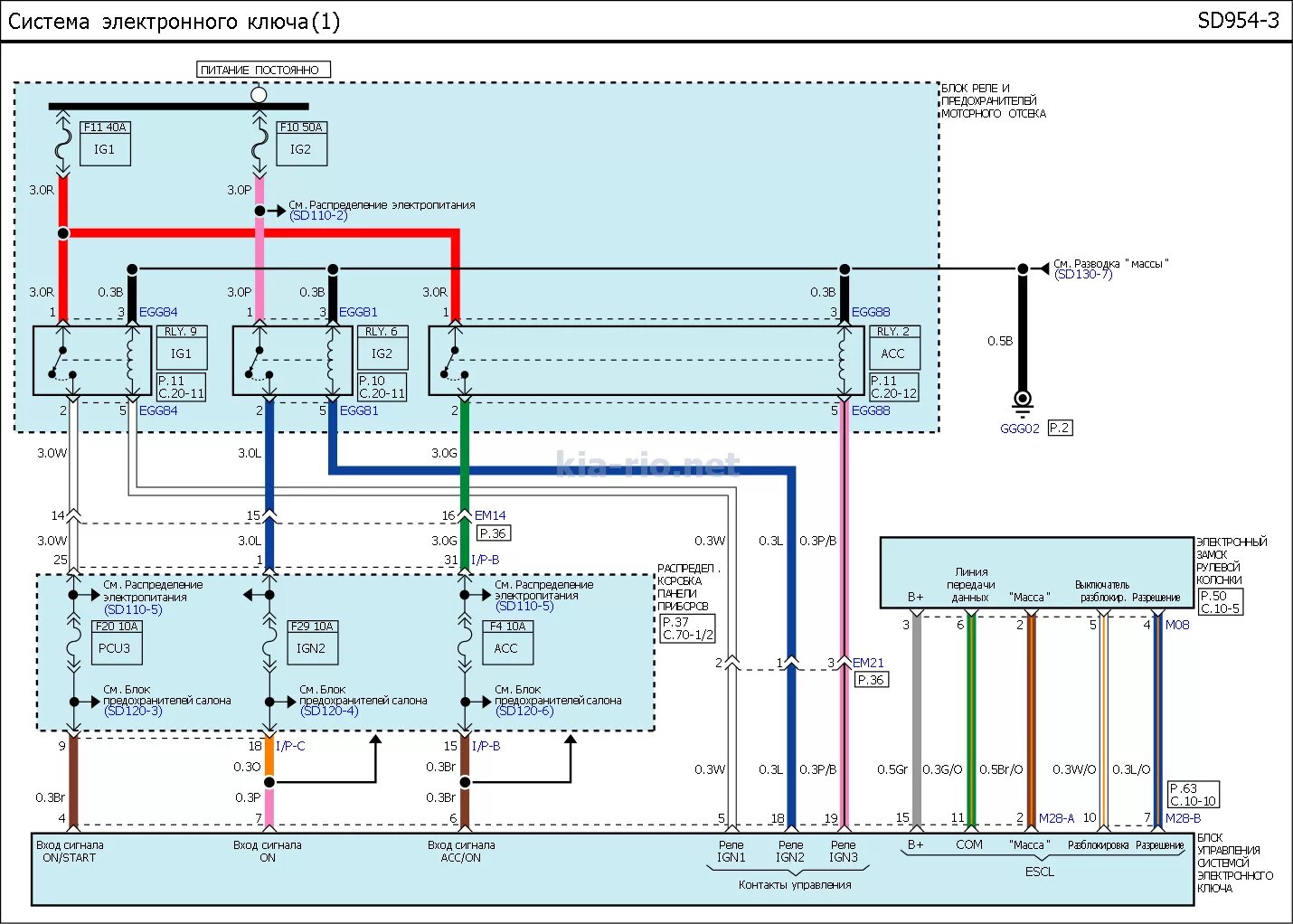Click the diagram code SD954-3
The height and width of the screenshot is (924, 1293).
click(1238, 21)
